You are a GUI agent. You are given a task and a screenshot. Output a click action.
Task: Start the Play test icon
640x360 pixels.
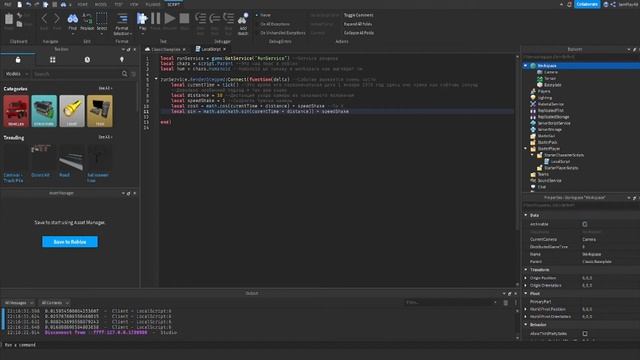click(x=142, y=18)
